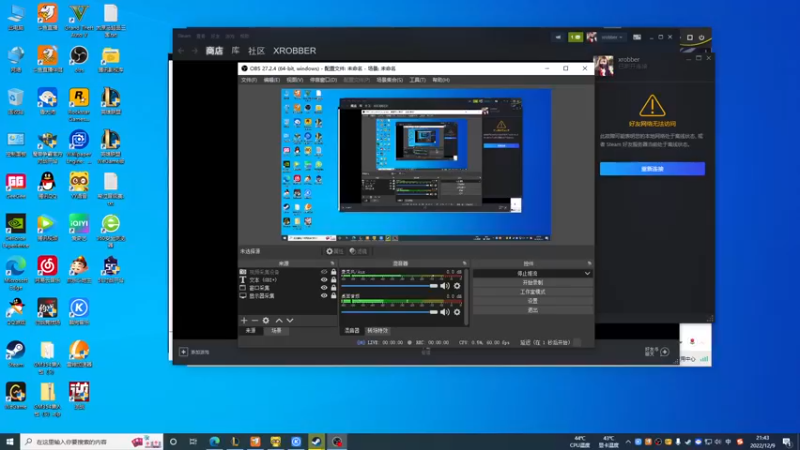Image resolution: width=800 pixels, height=450 pixels.
Task: Switch to the audio mixer tab
Action: point(352,331)
